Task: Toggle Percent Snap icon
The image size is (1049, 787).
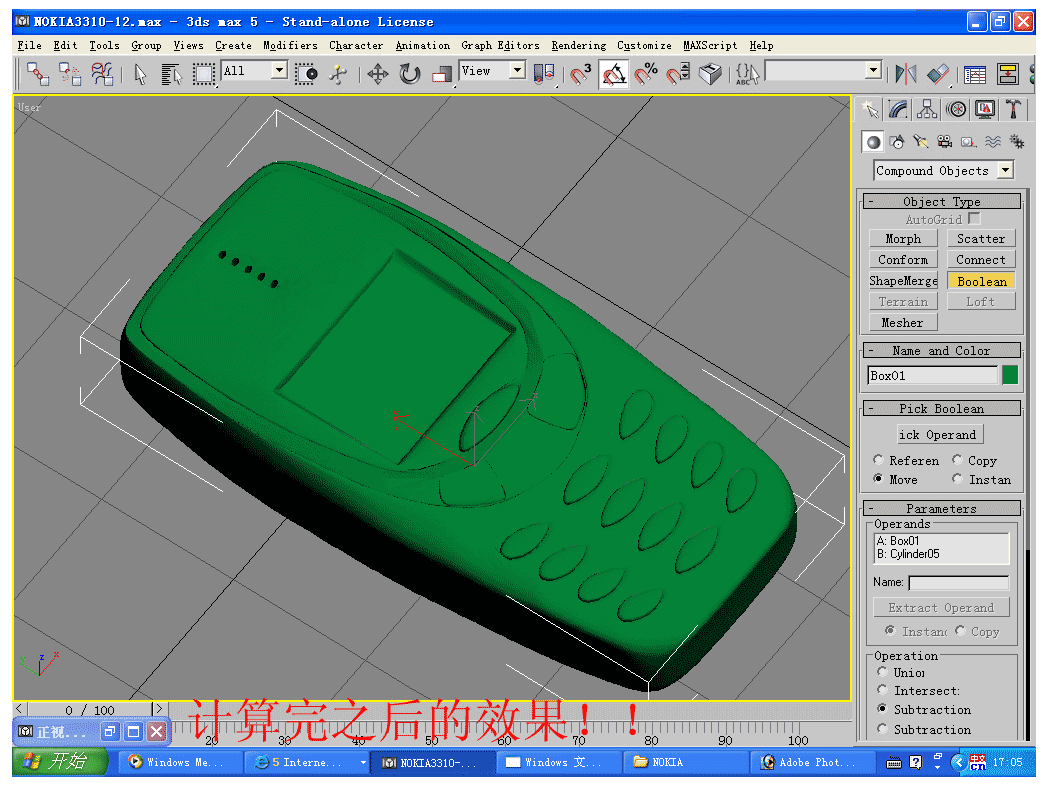Action: pyautogui.click(x=646, y=74)
